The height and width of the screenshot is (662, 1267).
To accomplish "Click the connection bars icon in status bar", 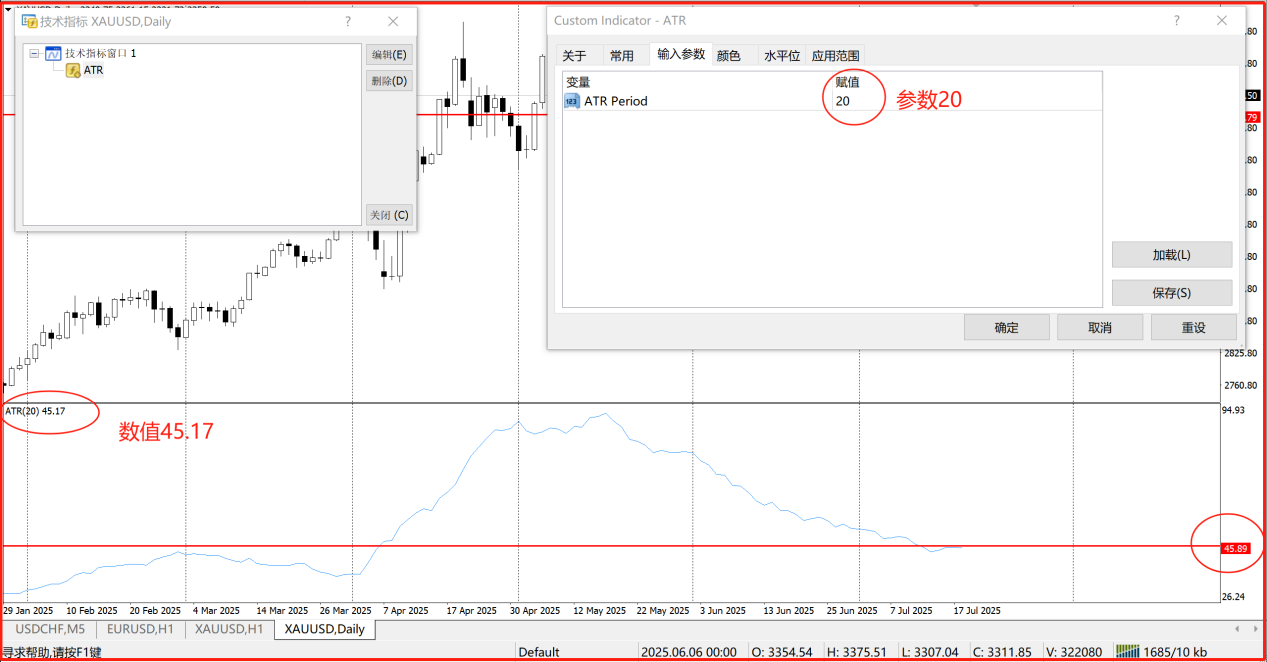I will point(1129,652).
